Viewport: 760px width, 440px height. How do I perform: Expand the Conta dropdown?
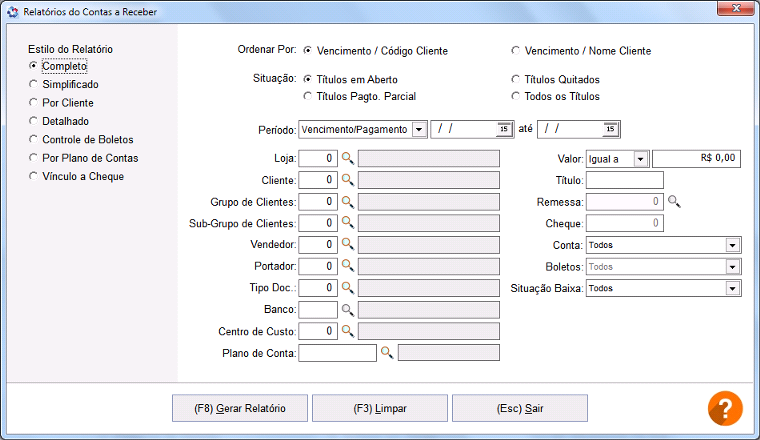[x=732, y=245]
